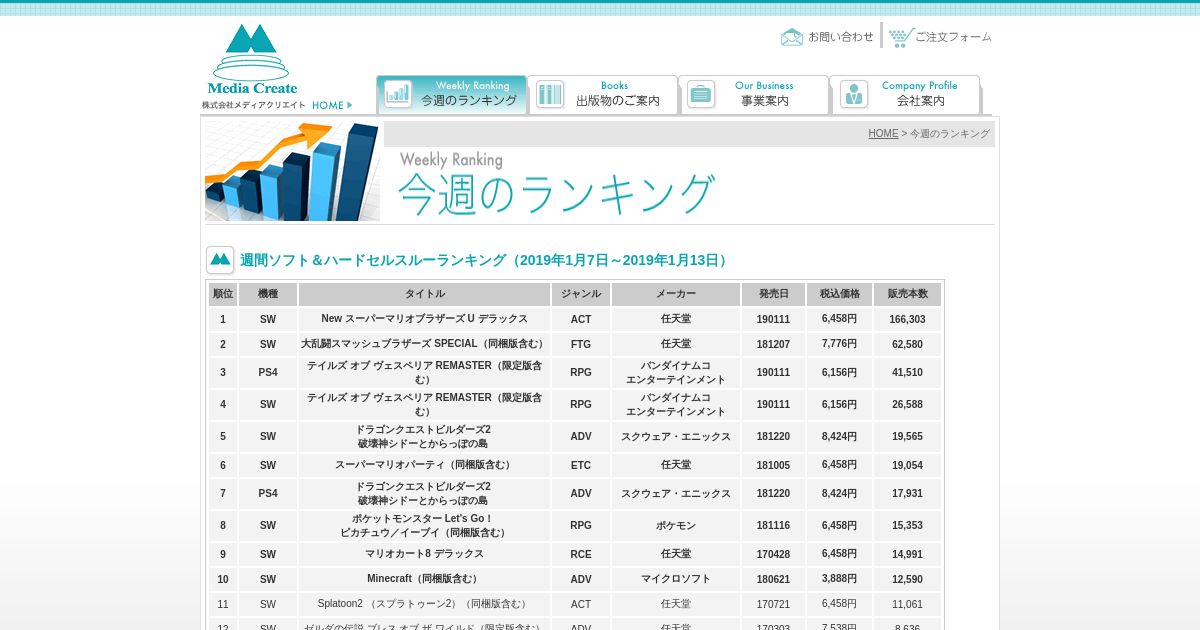Click sales figure 12,590
This screenshot has width=1200, height=630.
(908, 579)
